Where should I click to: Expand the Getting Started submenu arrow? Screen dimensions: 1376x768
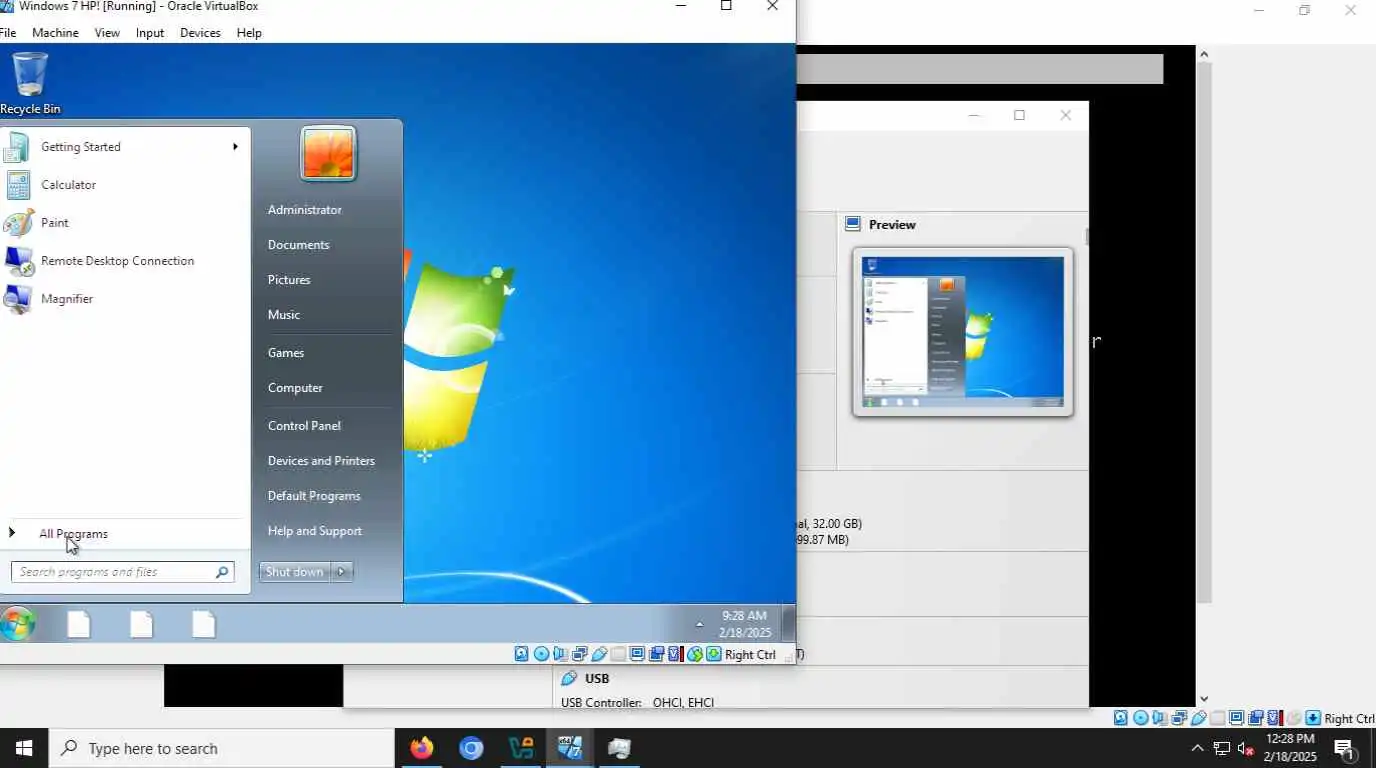point(235,147)
